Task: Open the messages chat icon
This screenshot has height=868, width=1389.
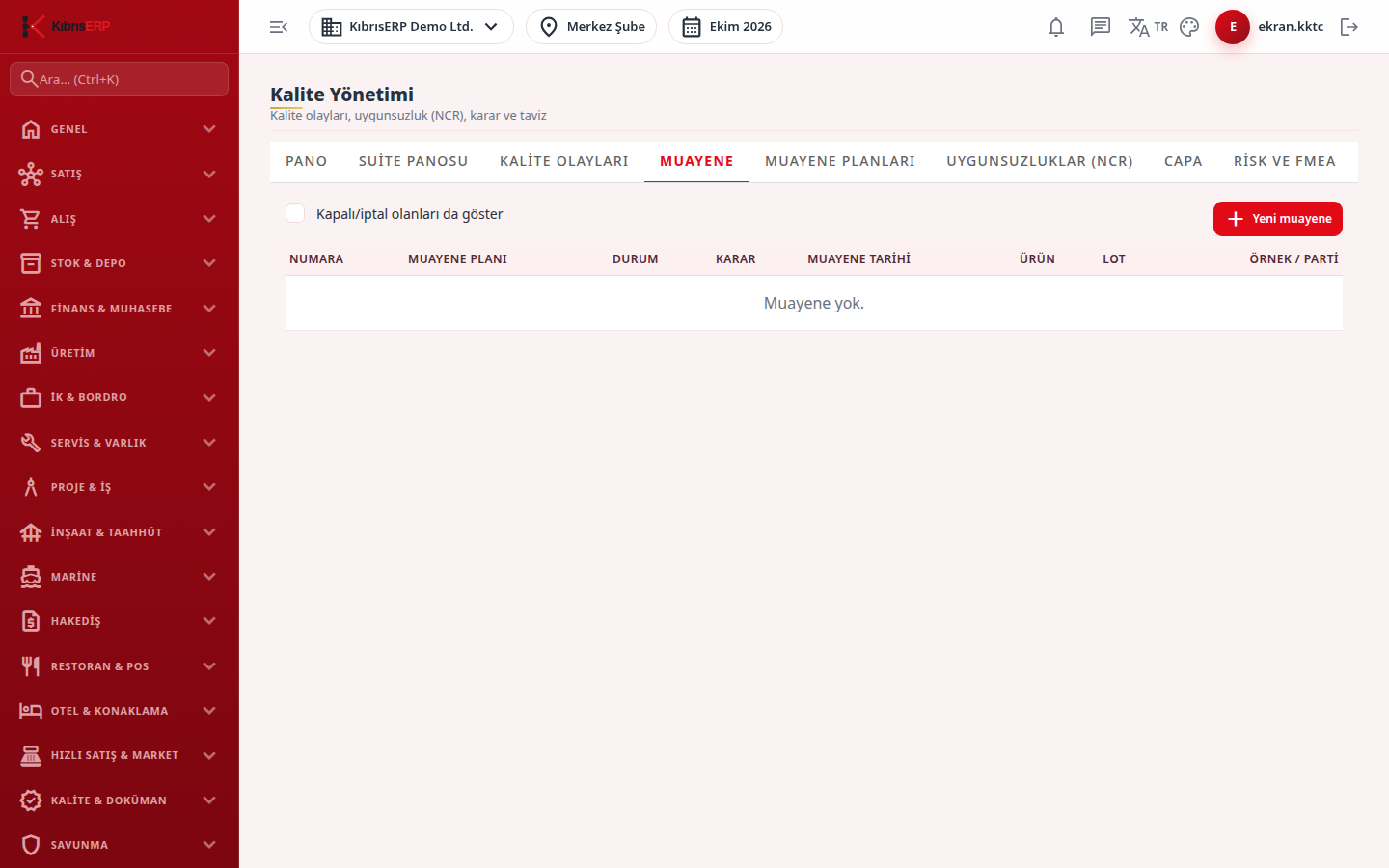Action: [x=1101, y=27]
